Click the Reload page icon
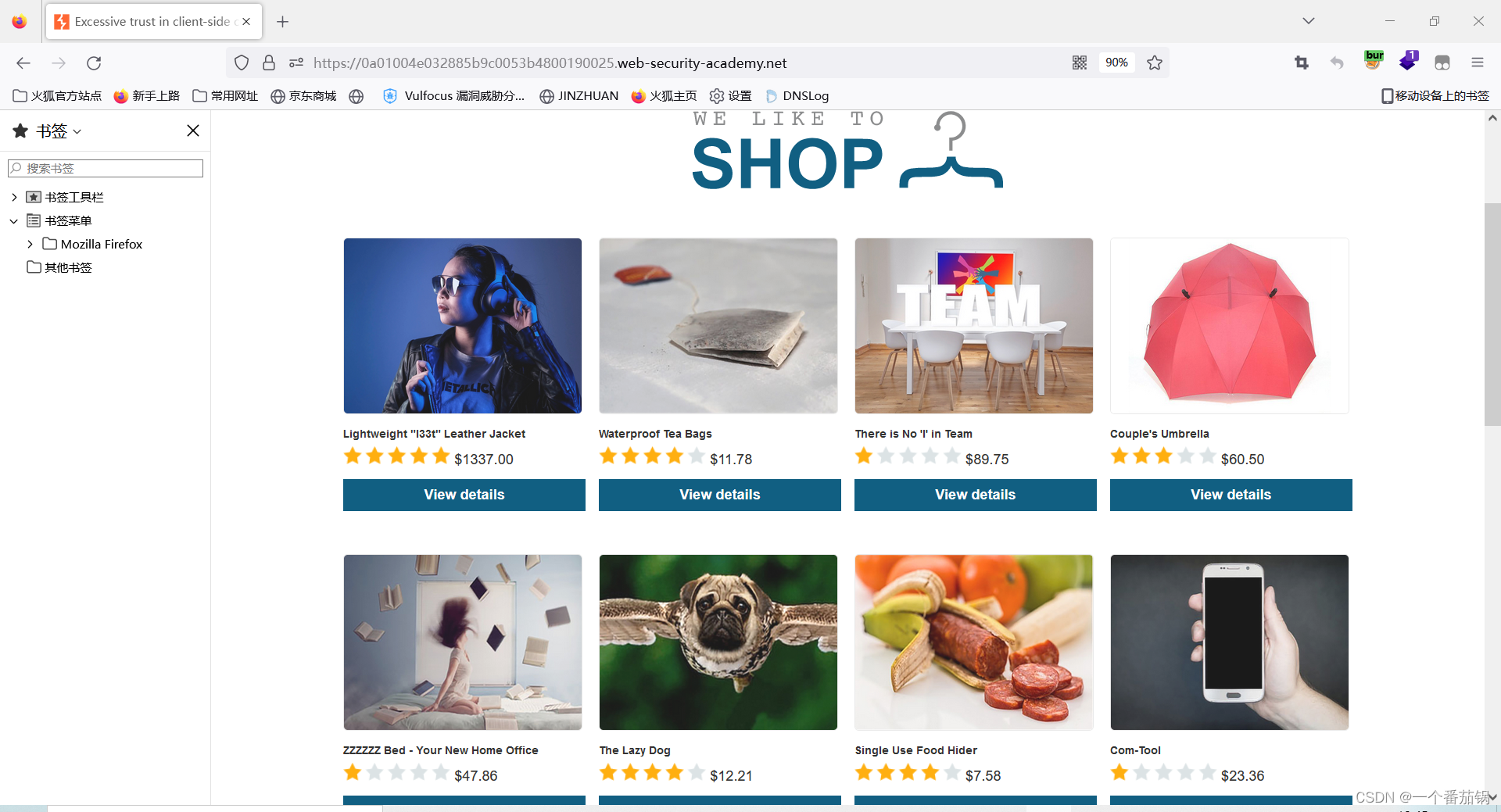The height and width of the screenshot is (812, 1501). pos(94,63)
